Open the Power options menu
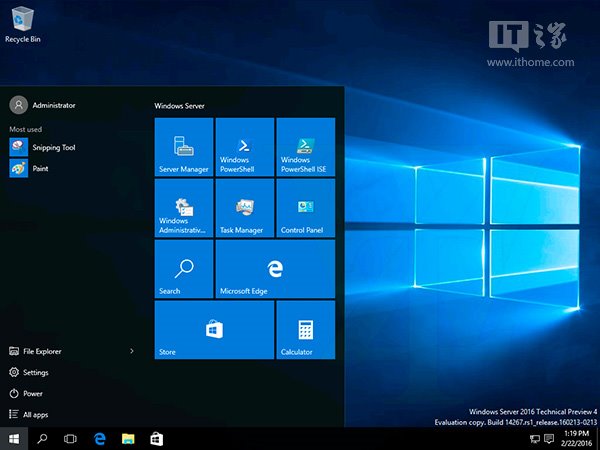 click(x=26, y=393)
